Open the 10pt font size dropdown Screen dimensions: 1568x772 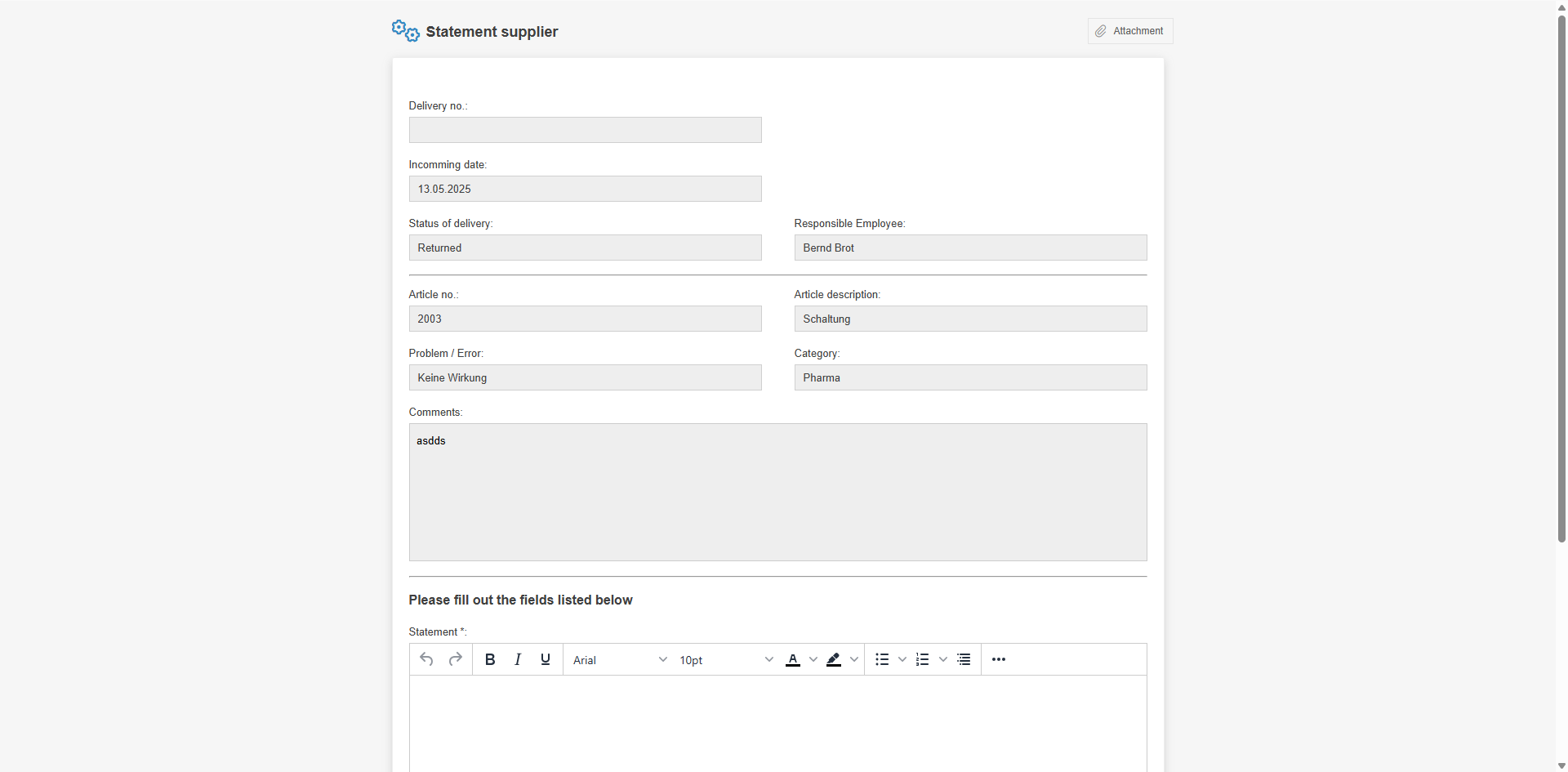[725, 660]
